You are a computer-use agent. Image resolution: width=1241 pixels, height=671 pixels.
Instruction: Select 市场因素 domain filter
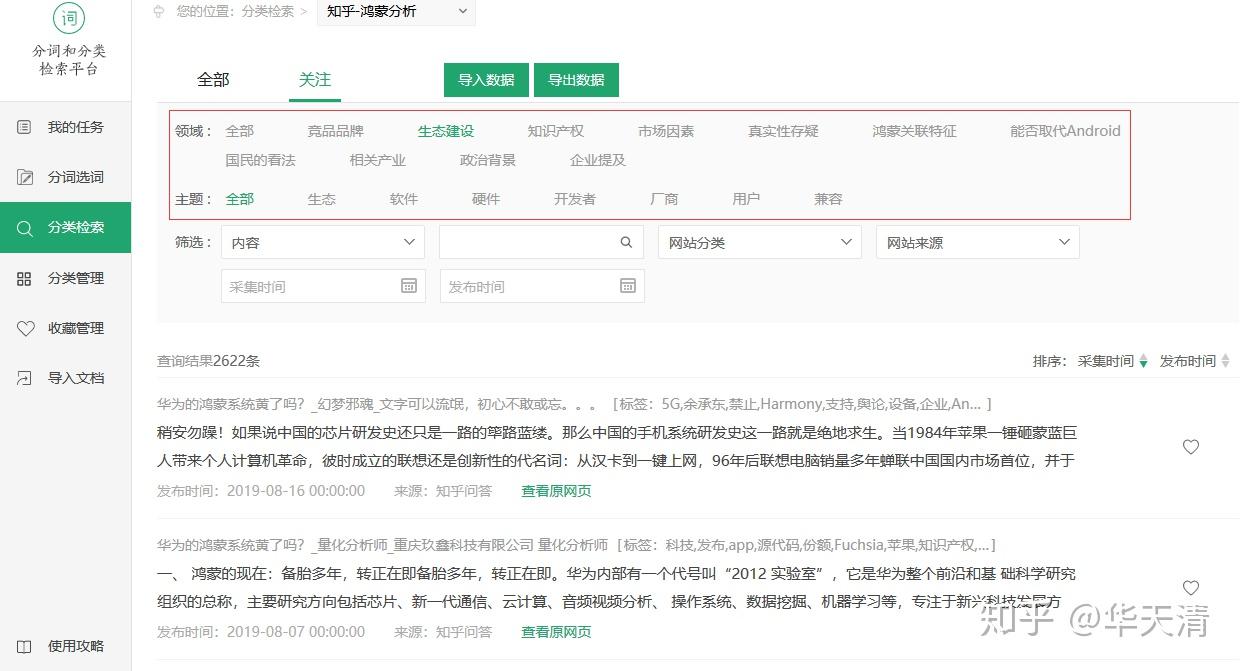(666, 131)
